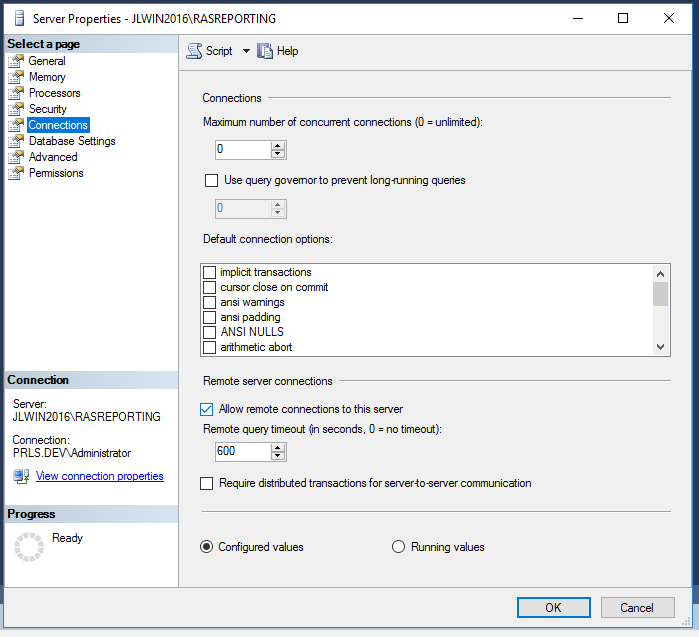
Task: Click the Script toolbar icon
Action: pos(194,51)
